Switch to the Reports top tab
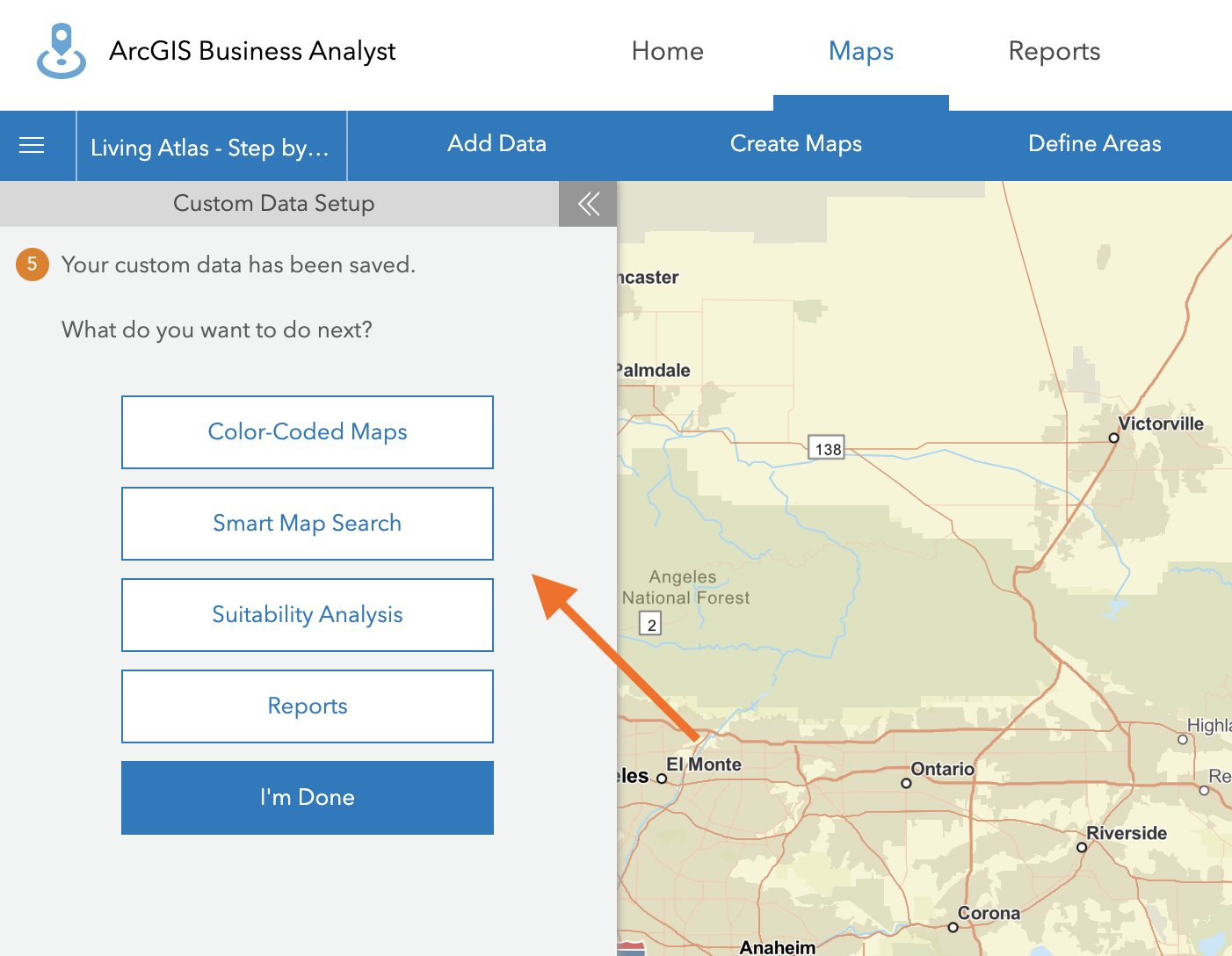 (x=1054, y=51)
